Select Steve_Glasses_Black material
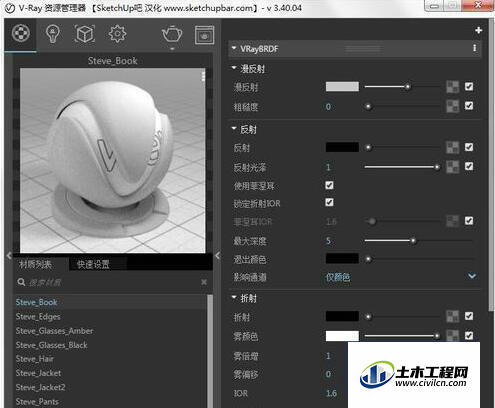495x408 pixels. tap(51, 345)
